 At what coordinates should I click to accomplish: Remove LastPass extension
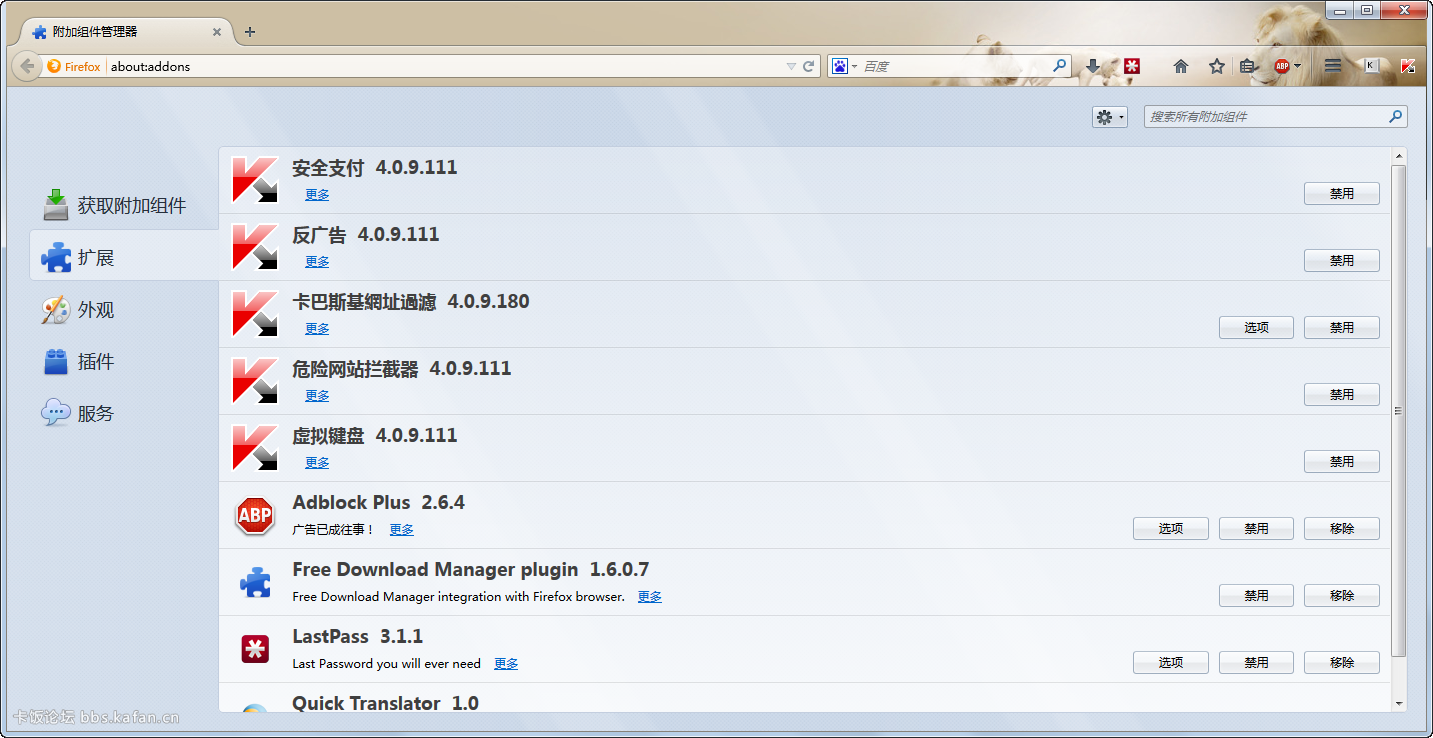1341,663
